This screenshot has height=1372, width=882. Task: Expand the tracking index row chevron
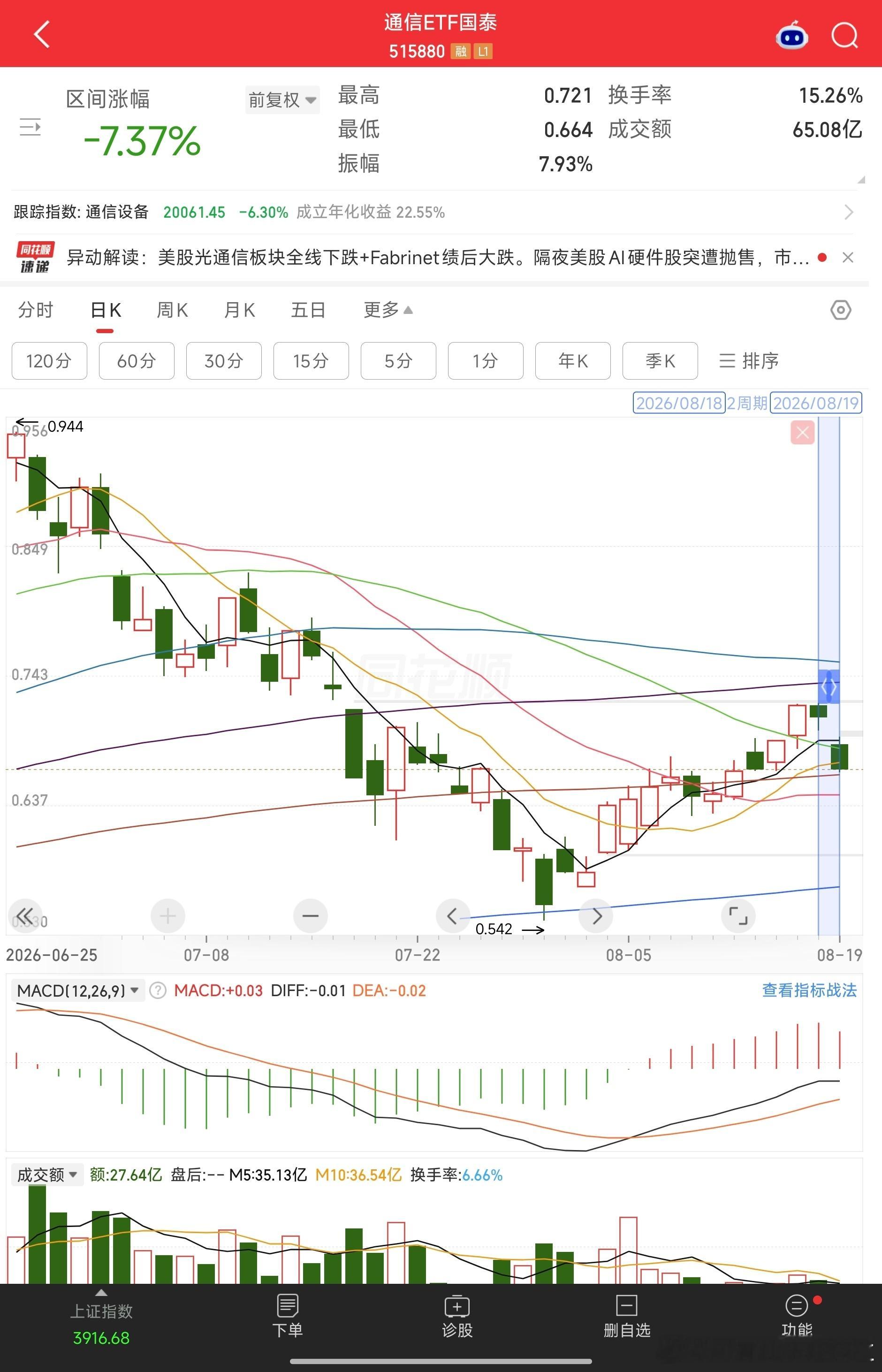[849, 213]
